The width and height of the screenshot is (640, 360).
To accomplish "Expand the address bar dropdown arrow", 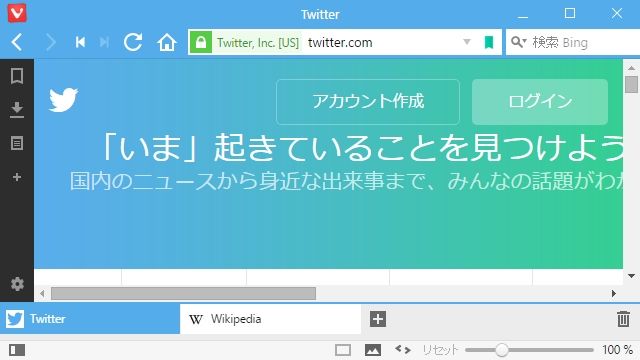I will [x=467, y=42].
